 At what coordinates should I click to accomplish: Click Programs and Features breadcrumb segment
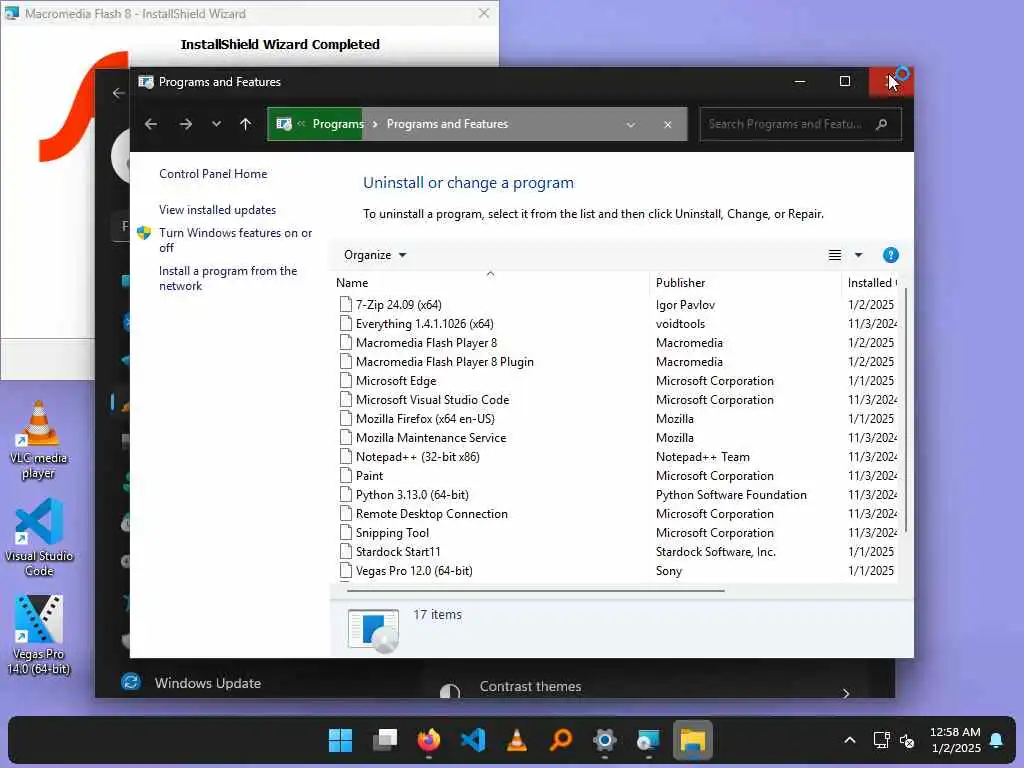447,124
